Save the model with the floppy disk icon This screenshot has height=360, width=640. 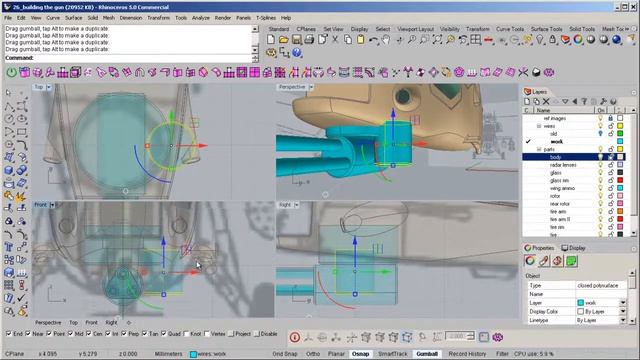(x=297, y=40)
